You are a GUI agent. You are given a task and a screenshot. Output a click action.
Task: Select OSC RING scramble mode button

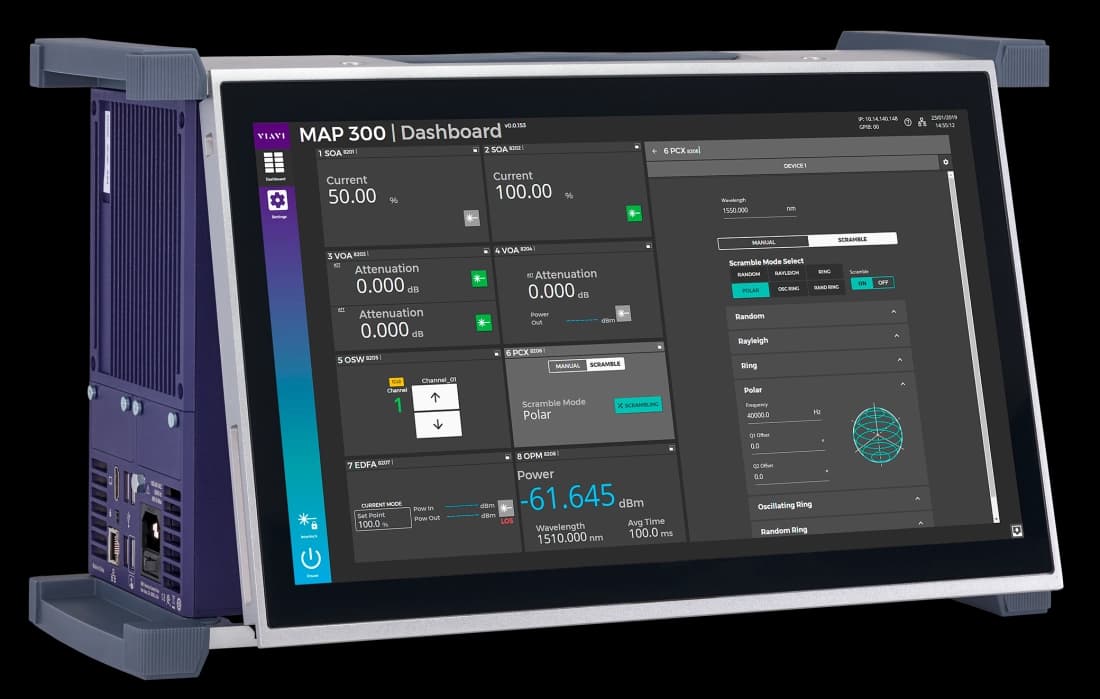tap(788, 289)
